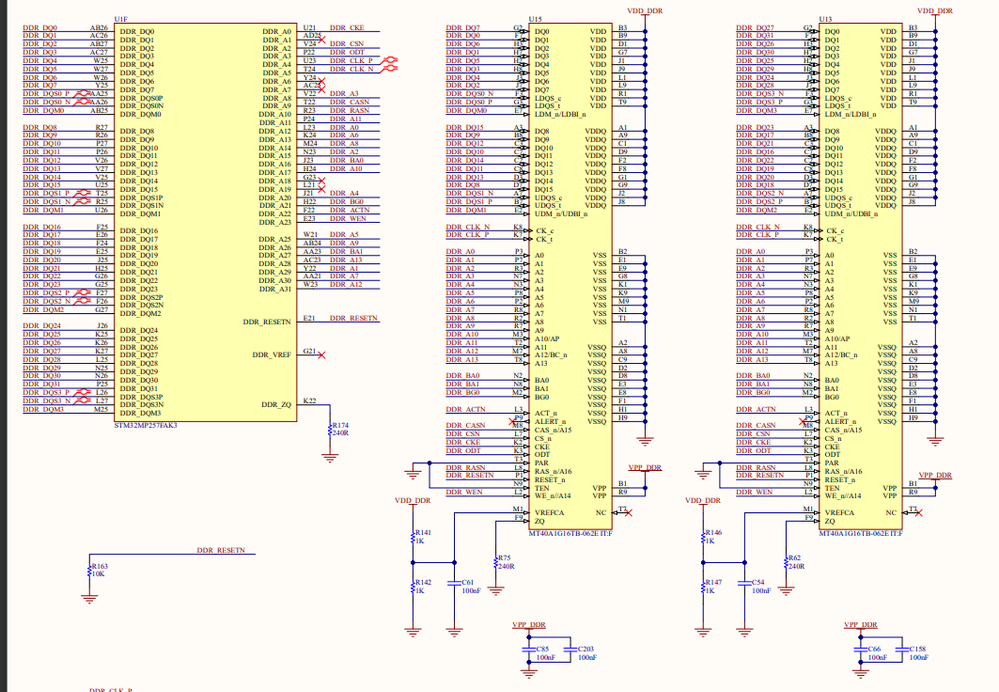Click capacitor C54 100nF symbol
The height and width of the screenshot is (692, 999).
(x=745, y=582)
